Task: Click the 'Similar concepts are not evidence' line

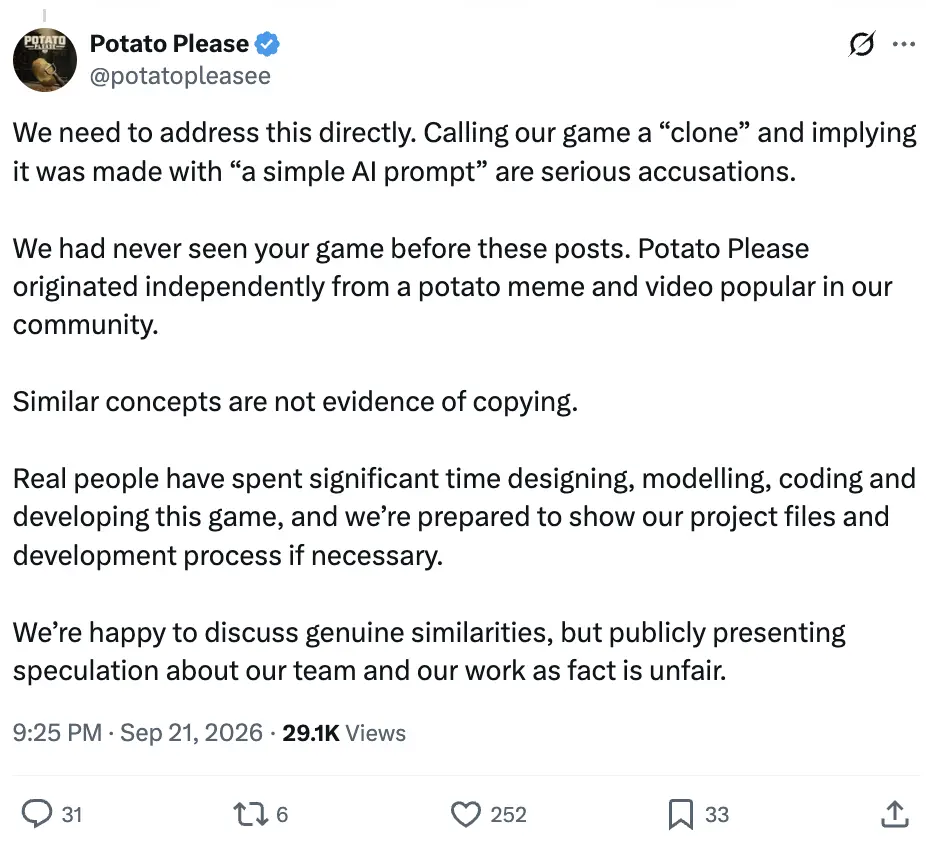Action: coord(295,402)
